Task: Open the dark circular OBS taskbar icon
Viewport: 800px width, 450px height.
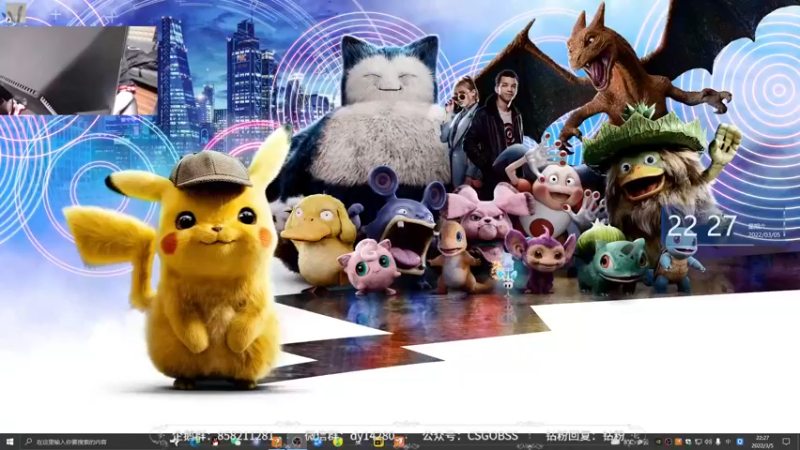Action: tap(297, 441)
